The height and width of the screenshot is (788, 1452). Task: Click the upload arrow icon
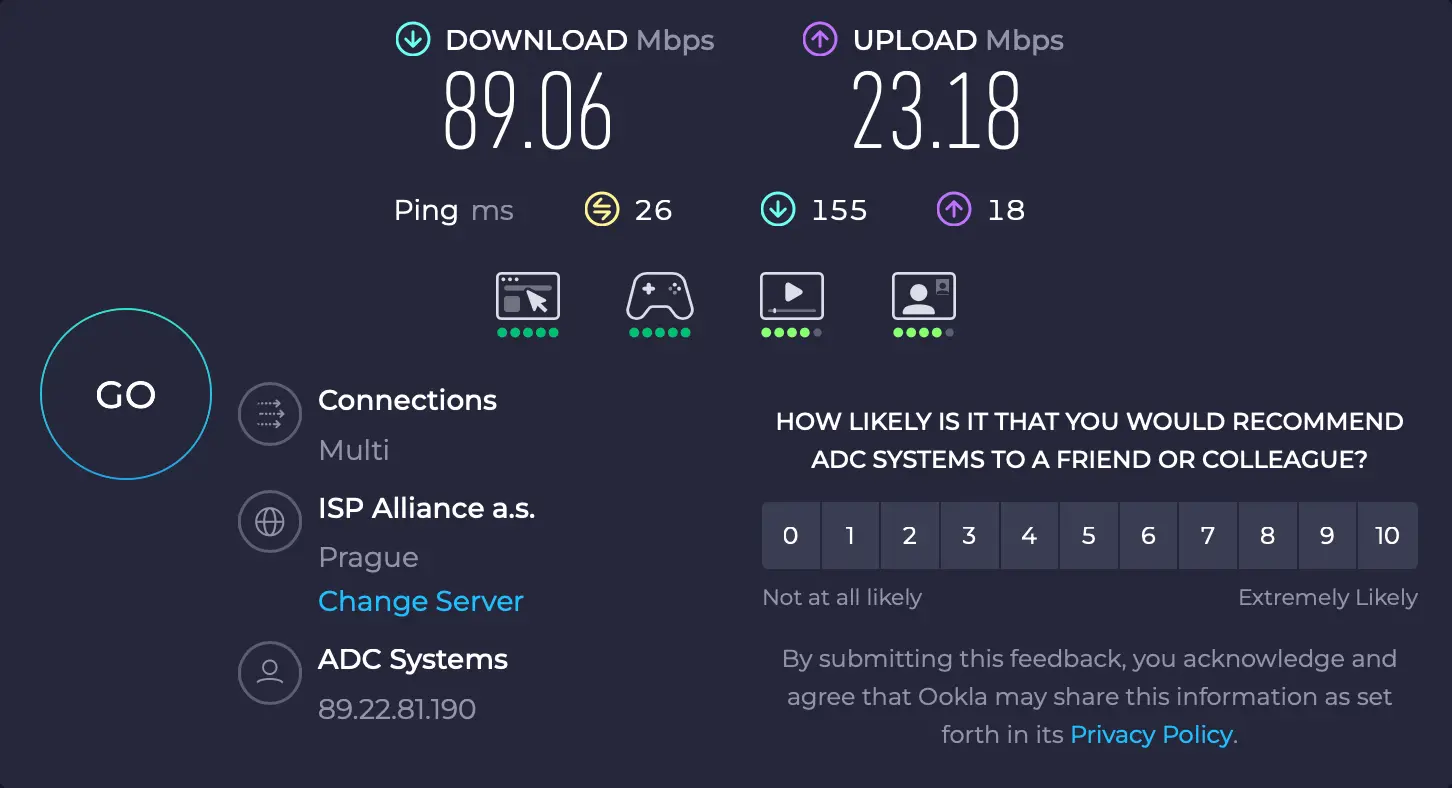pyautogui.click(x=820, y=40)
